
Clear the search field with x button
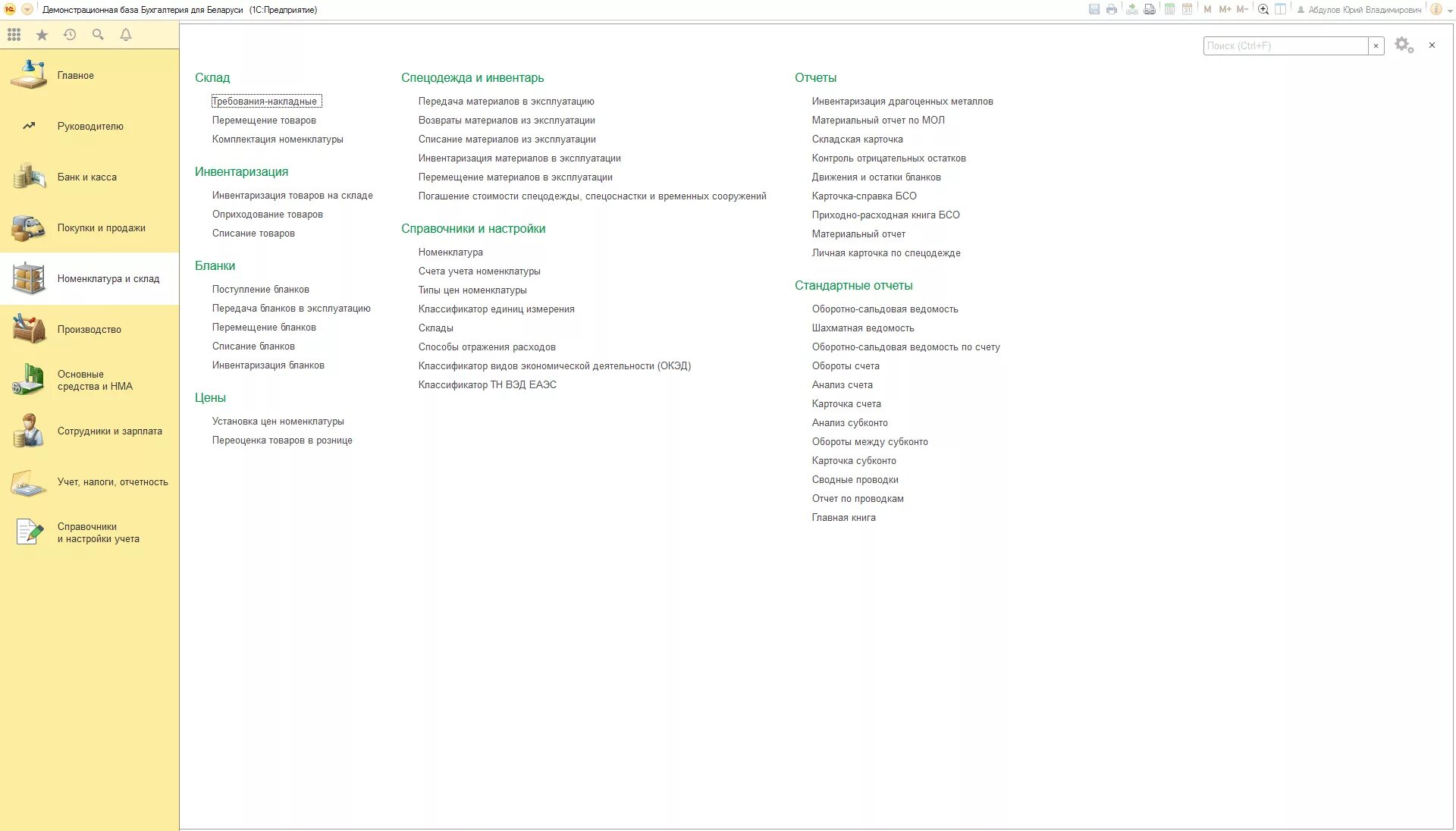point(1376,46)
